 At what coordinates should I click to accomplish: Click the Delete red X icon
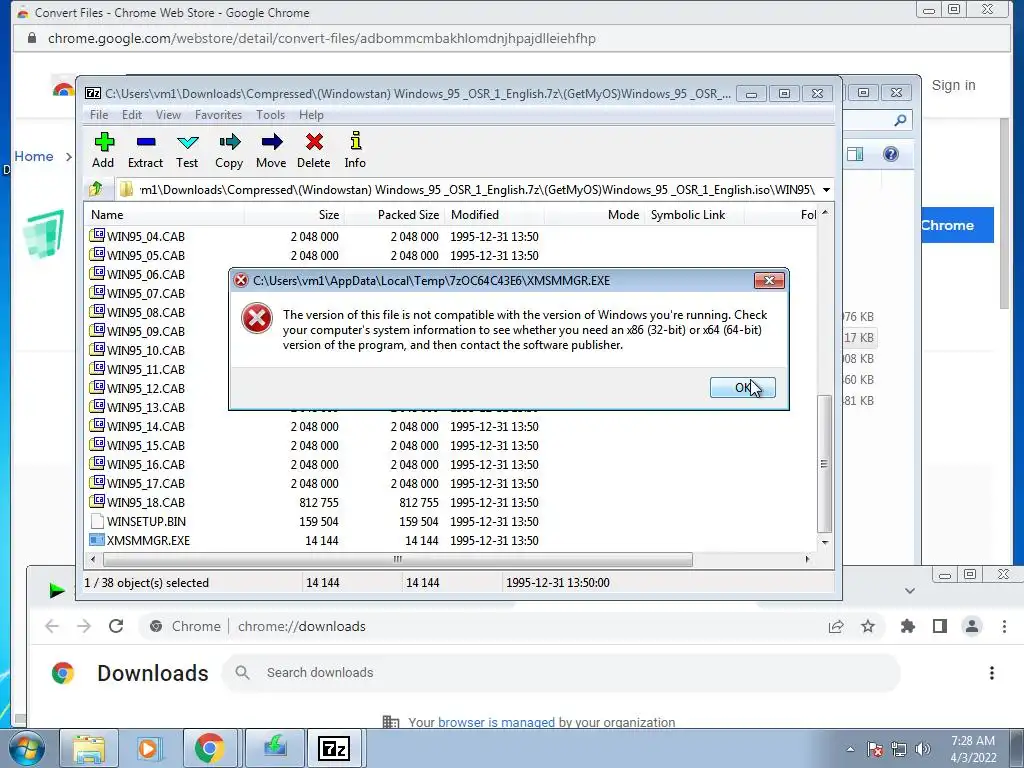(x=314, y=150)
